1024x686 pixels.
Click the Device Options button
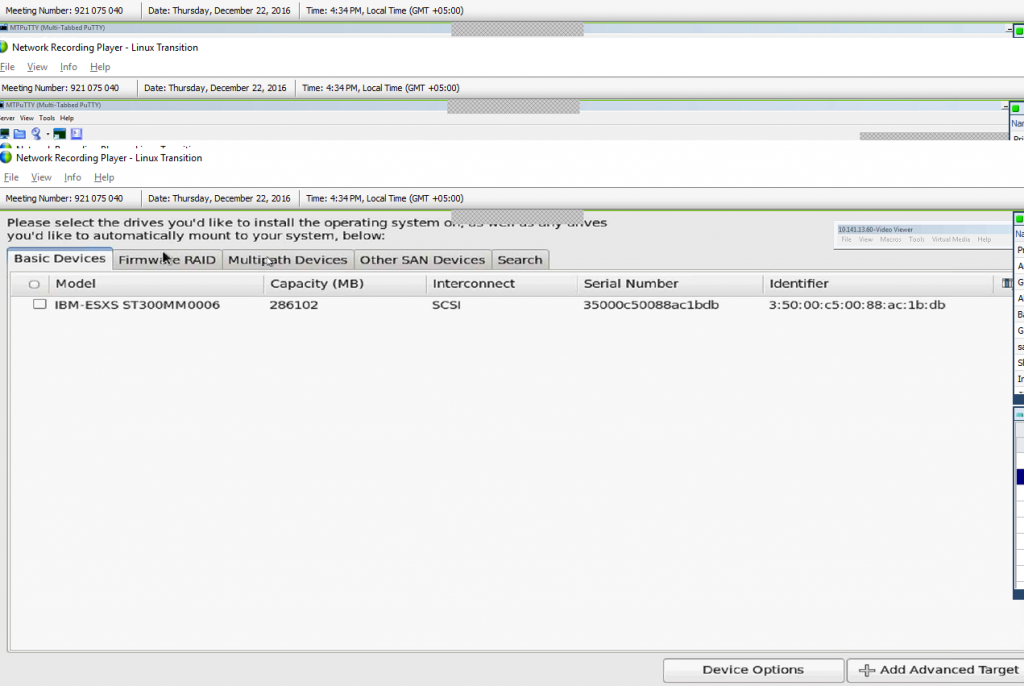(752, 670)
